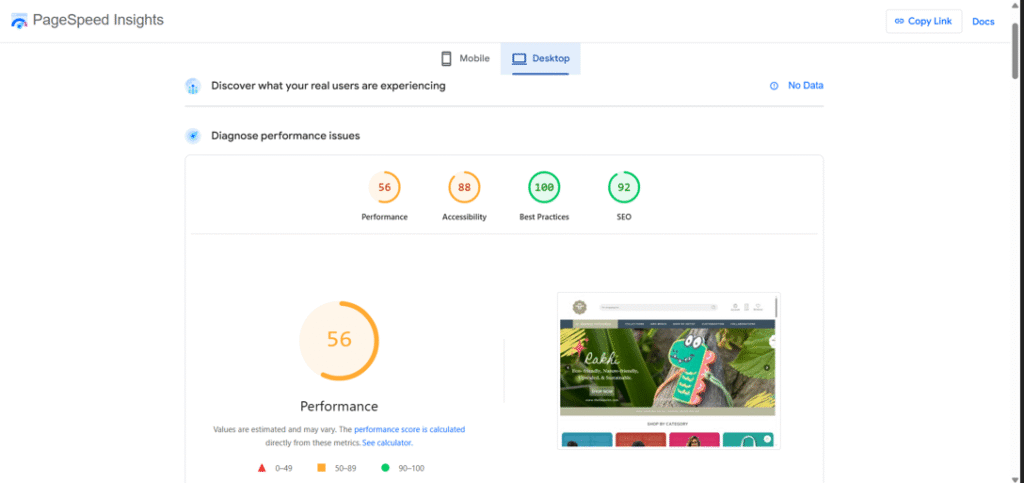Switch to the Mobile tab
Image resolution: width=1024 pixels, height=483 pixels.
click(x=466, y=59)
